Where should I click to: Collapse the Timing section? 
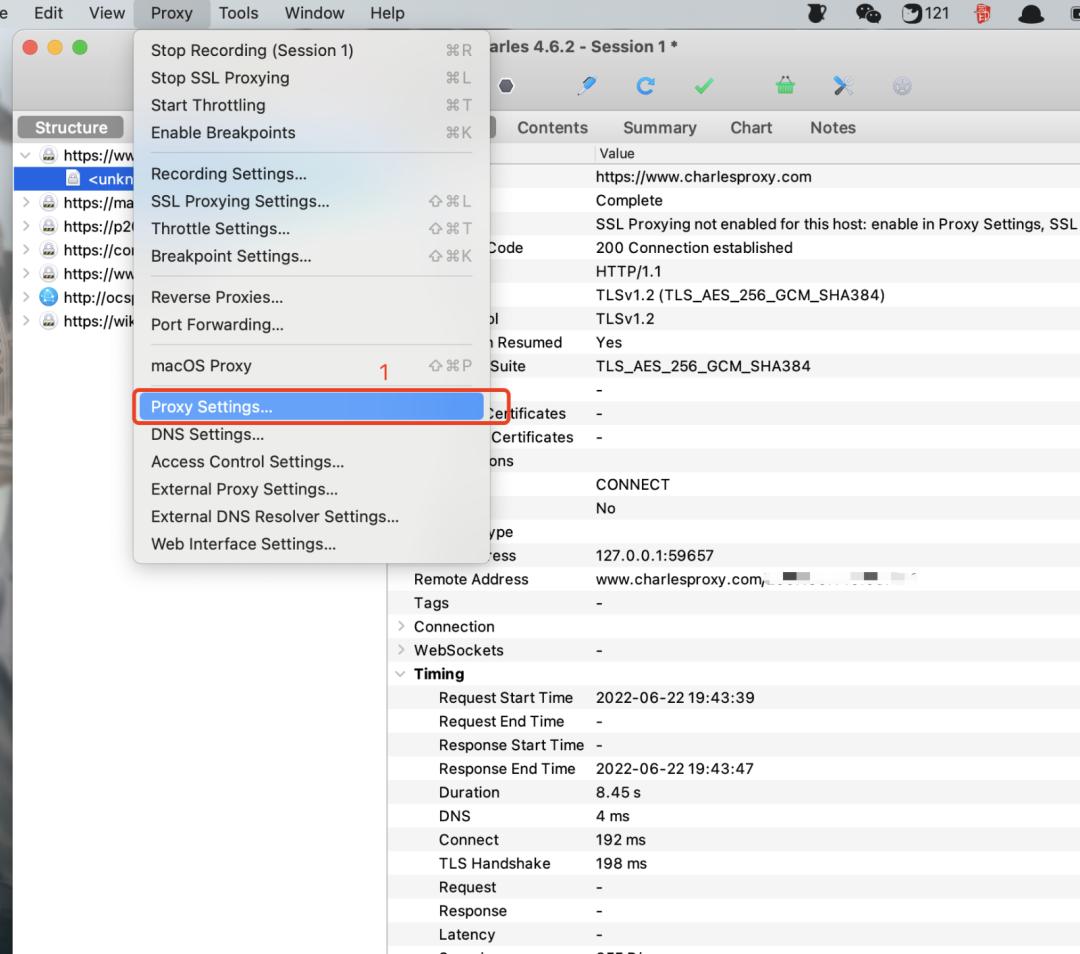tap(401, 674)
